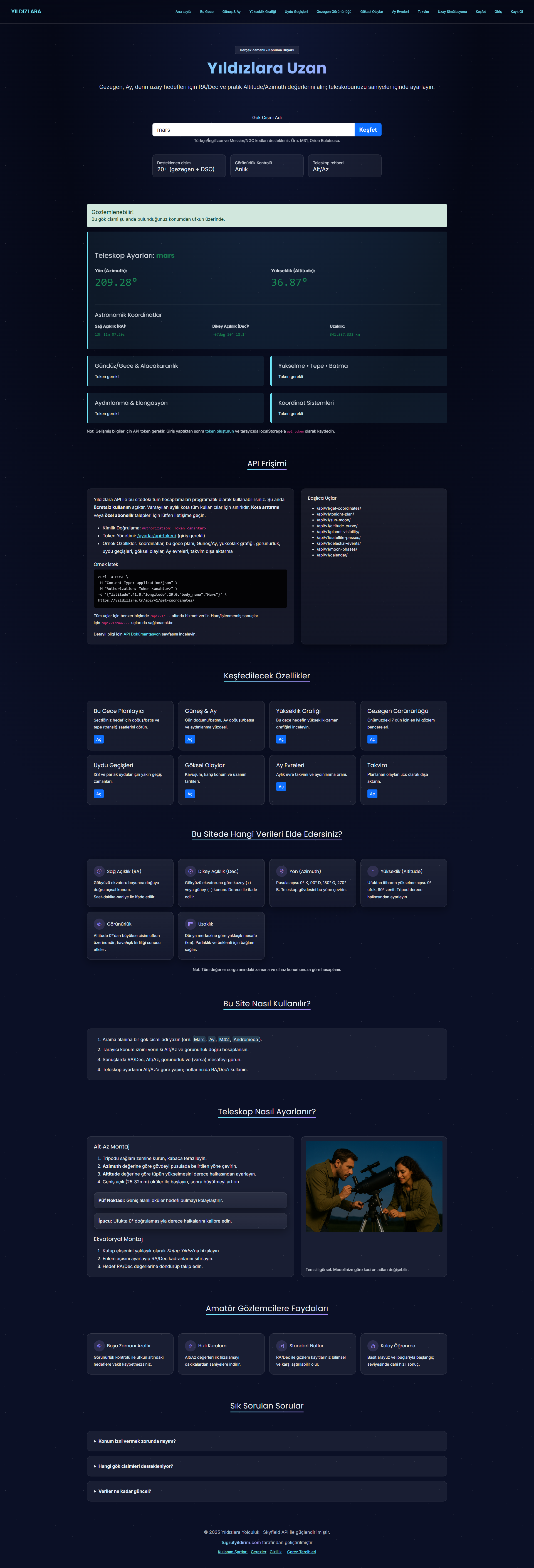534x1568 pixels.
Task: Click /api/v1/altitude-curve/ endpoint text
Action: click(x=337, y=526)
